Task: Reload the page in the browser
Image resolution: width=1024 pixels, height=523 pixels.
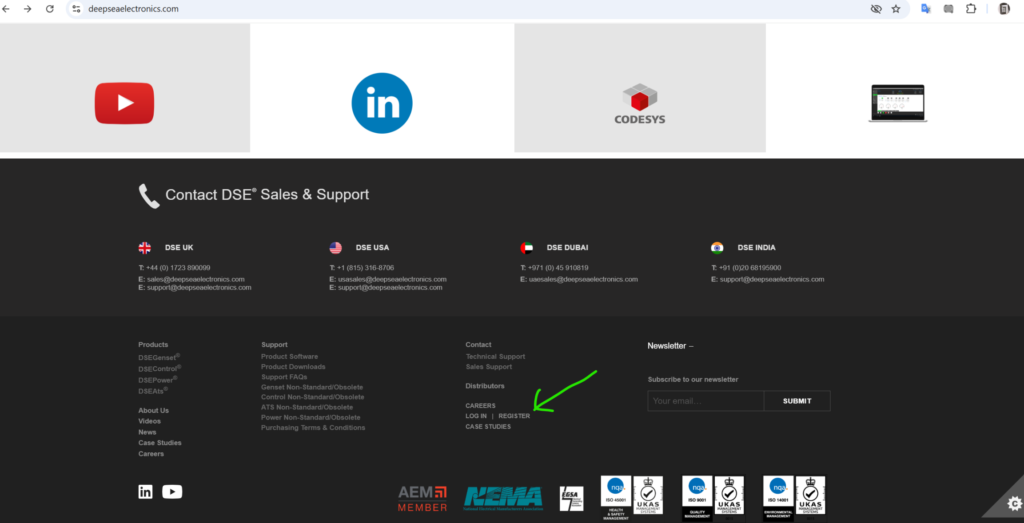Action: [x=49, y=9]
